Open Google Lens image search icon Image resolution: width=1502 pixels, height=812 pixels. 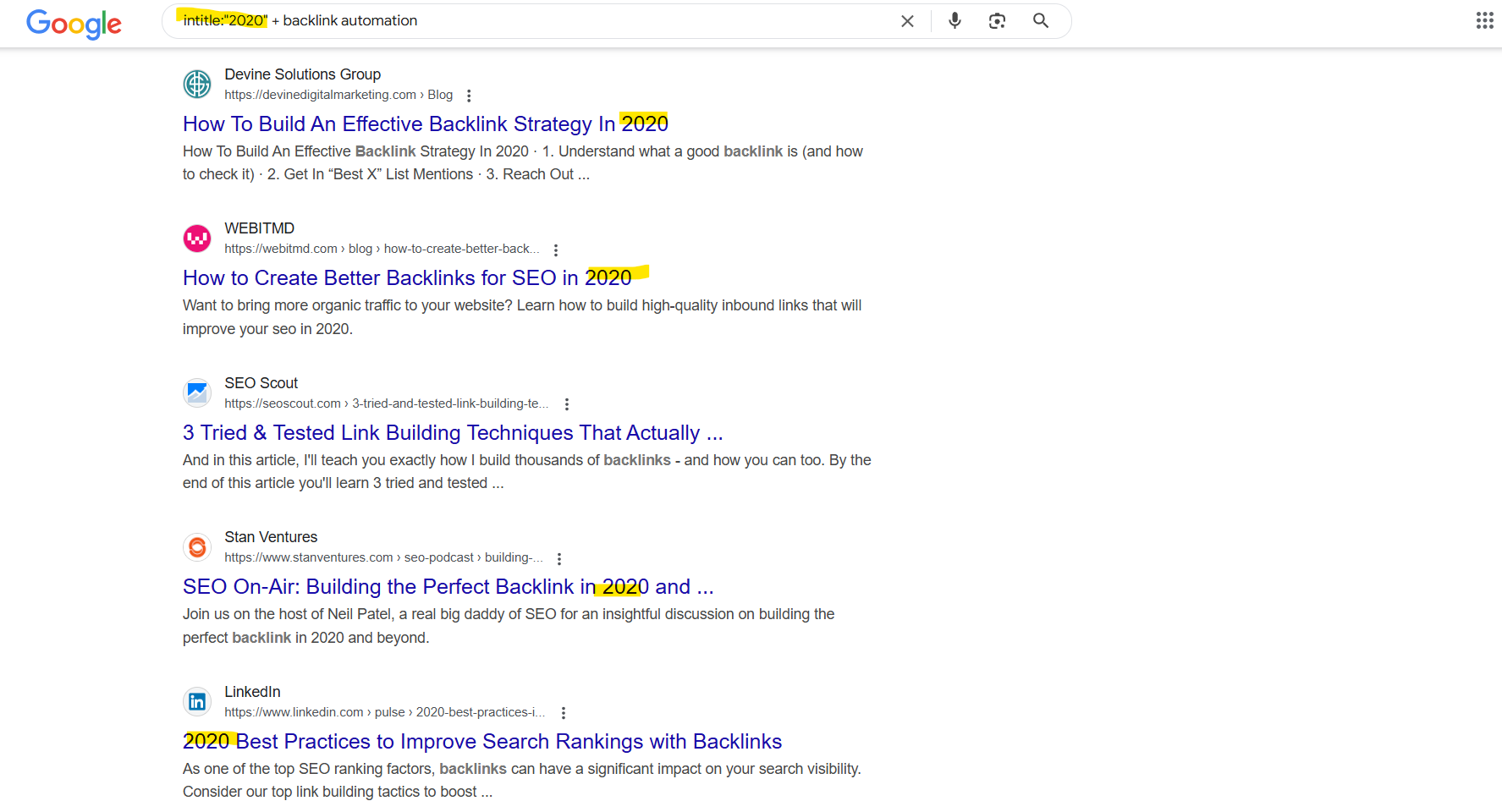pyautogui.click(x=997, y=21)
